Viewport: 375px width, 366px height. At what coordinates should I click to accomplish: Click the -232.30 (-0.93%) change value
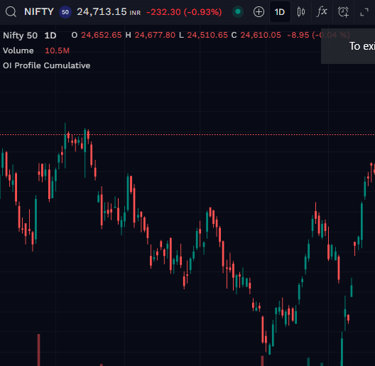(x=184, y=12)
